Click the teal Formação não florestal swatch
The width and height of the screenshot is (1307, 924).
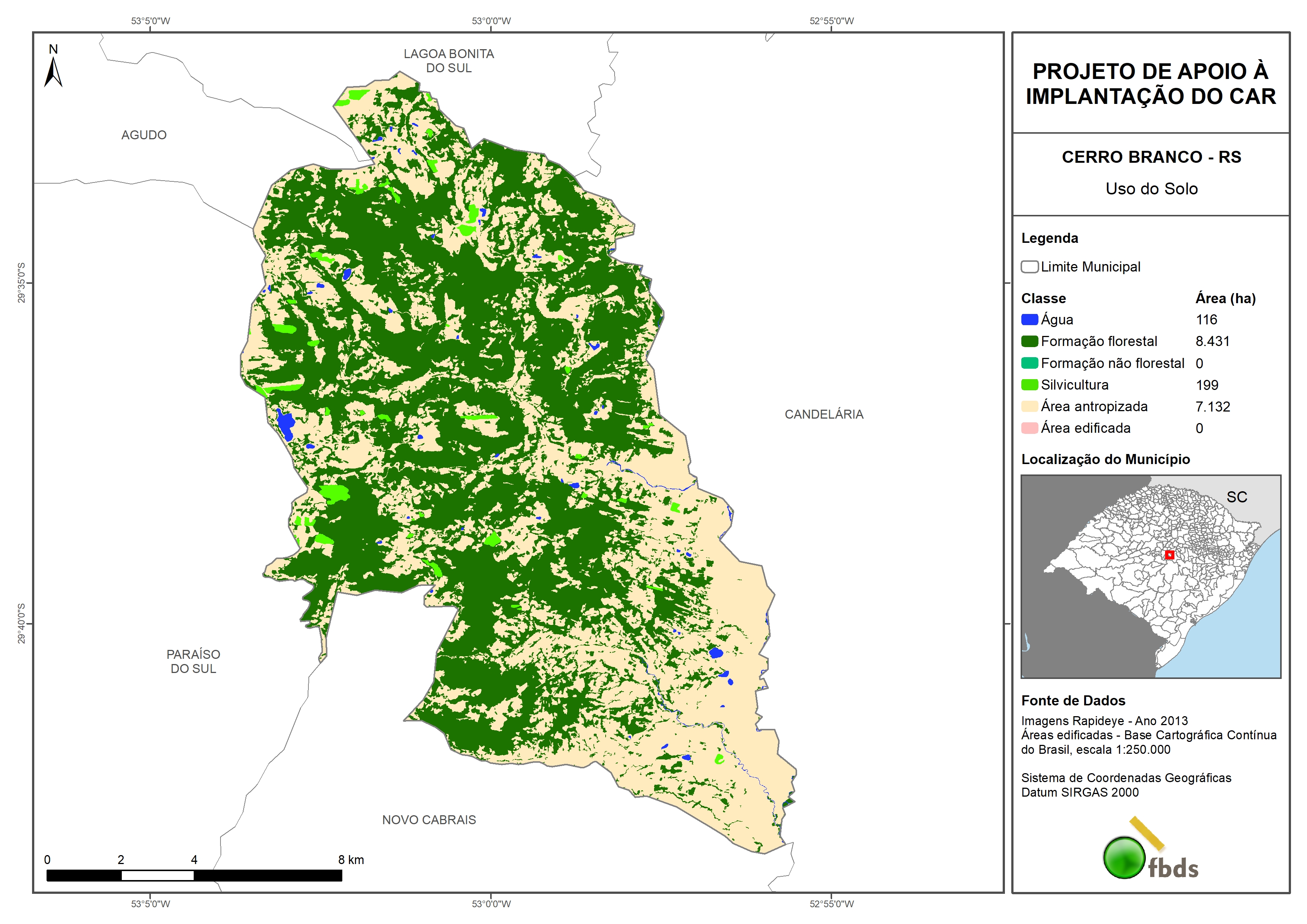click(1029, 363)
